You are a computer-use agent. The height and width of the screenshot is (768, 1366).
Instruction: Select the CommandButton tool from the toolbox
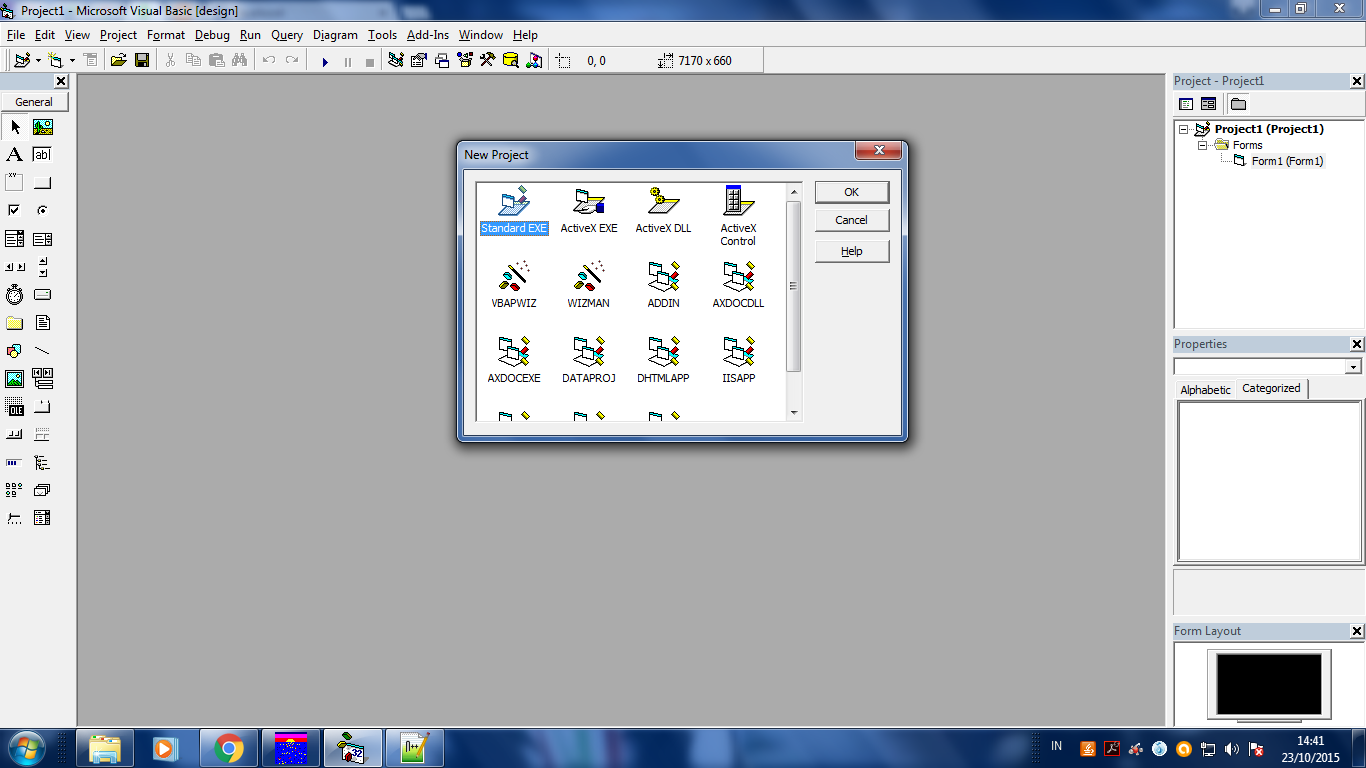(42, 181)
